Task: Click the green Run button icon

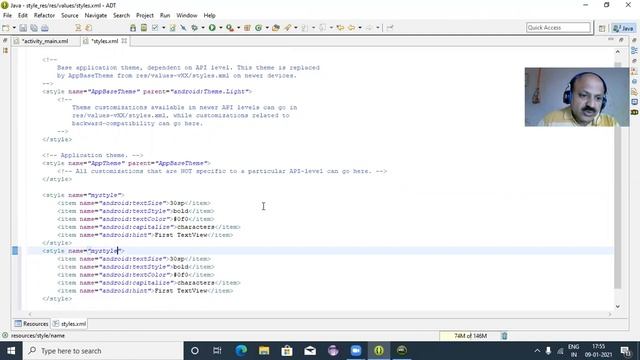Action: tap(212, 28)
